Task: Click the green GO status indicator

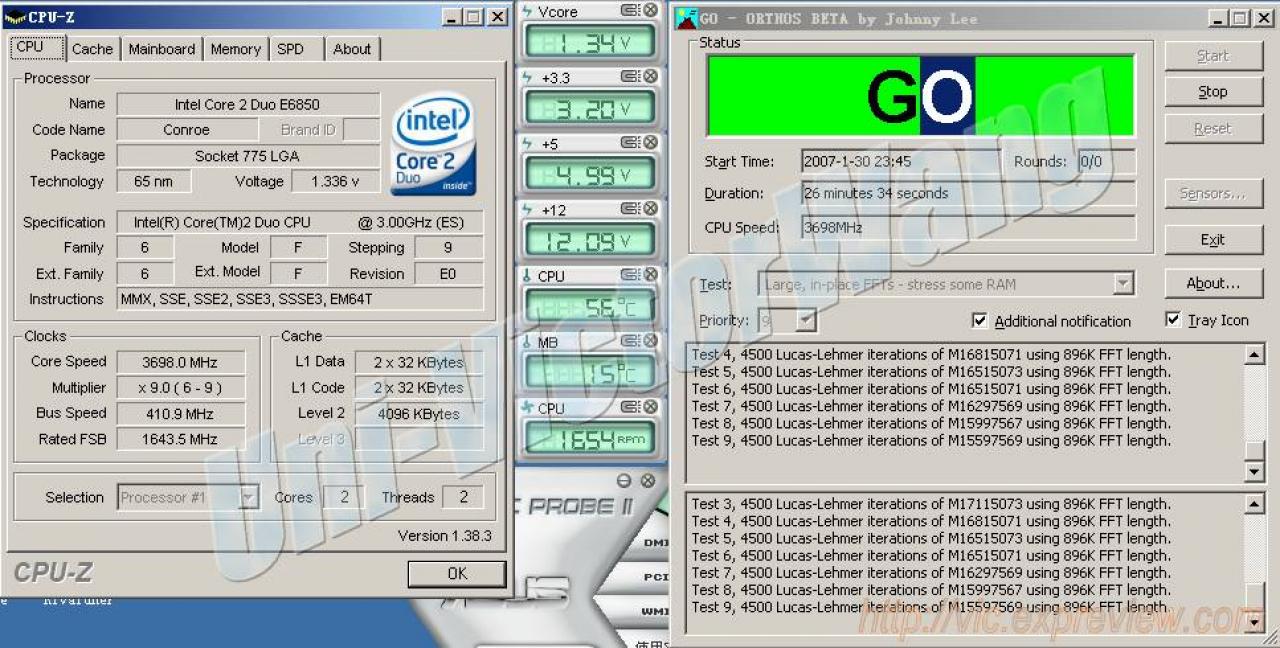Action: (x=920, y=96)
